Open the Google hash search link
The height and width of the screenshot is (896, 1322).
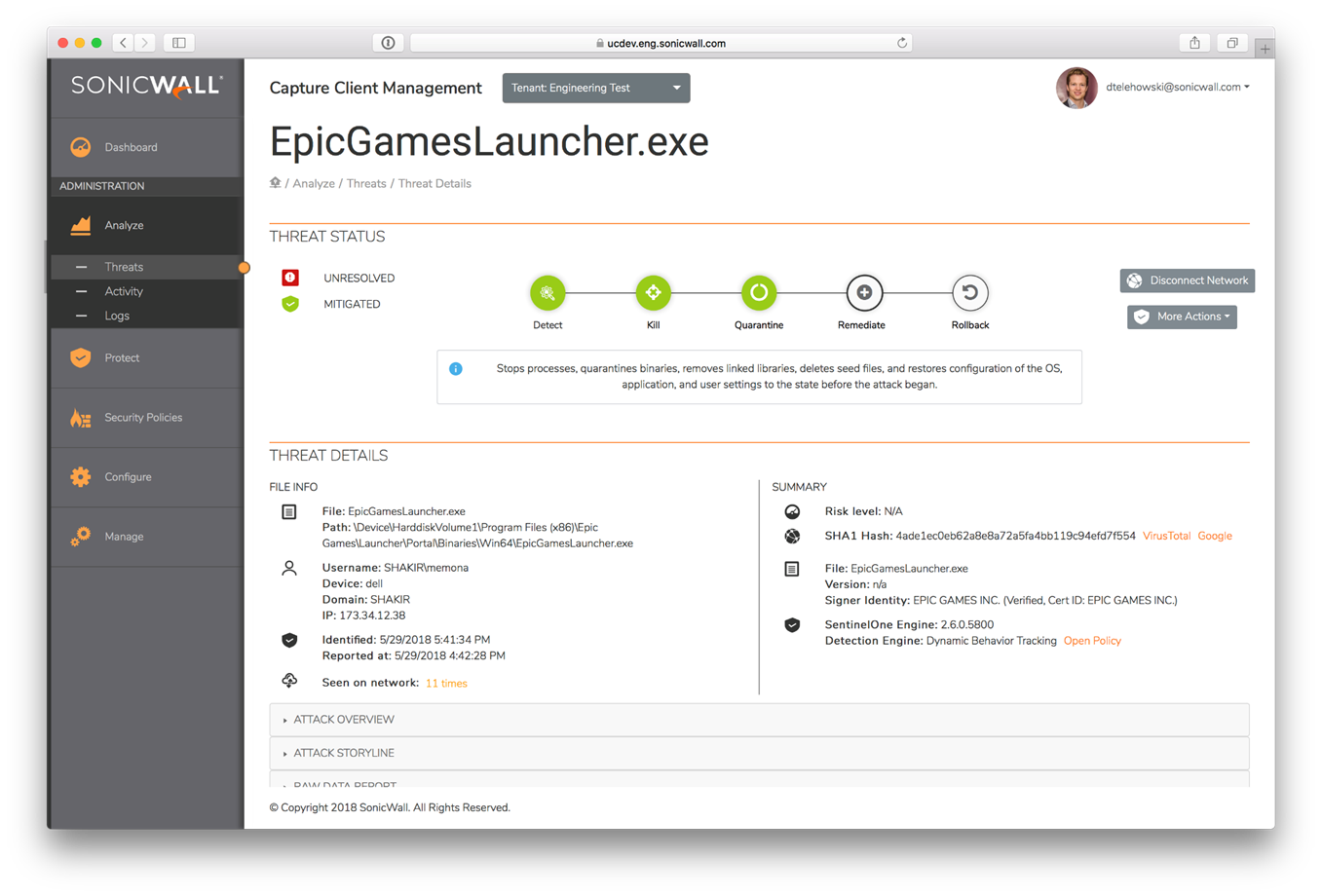point(1215,536)
